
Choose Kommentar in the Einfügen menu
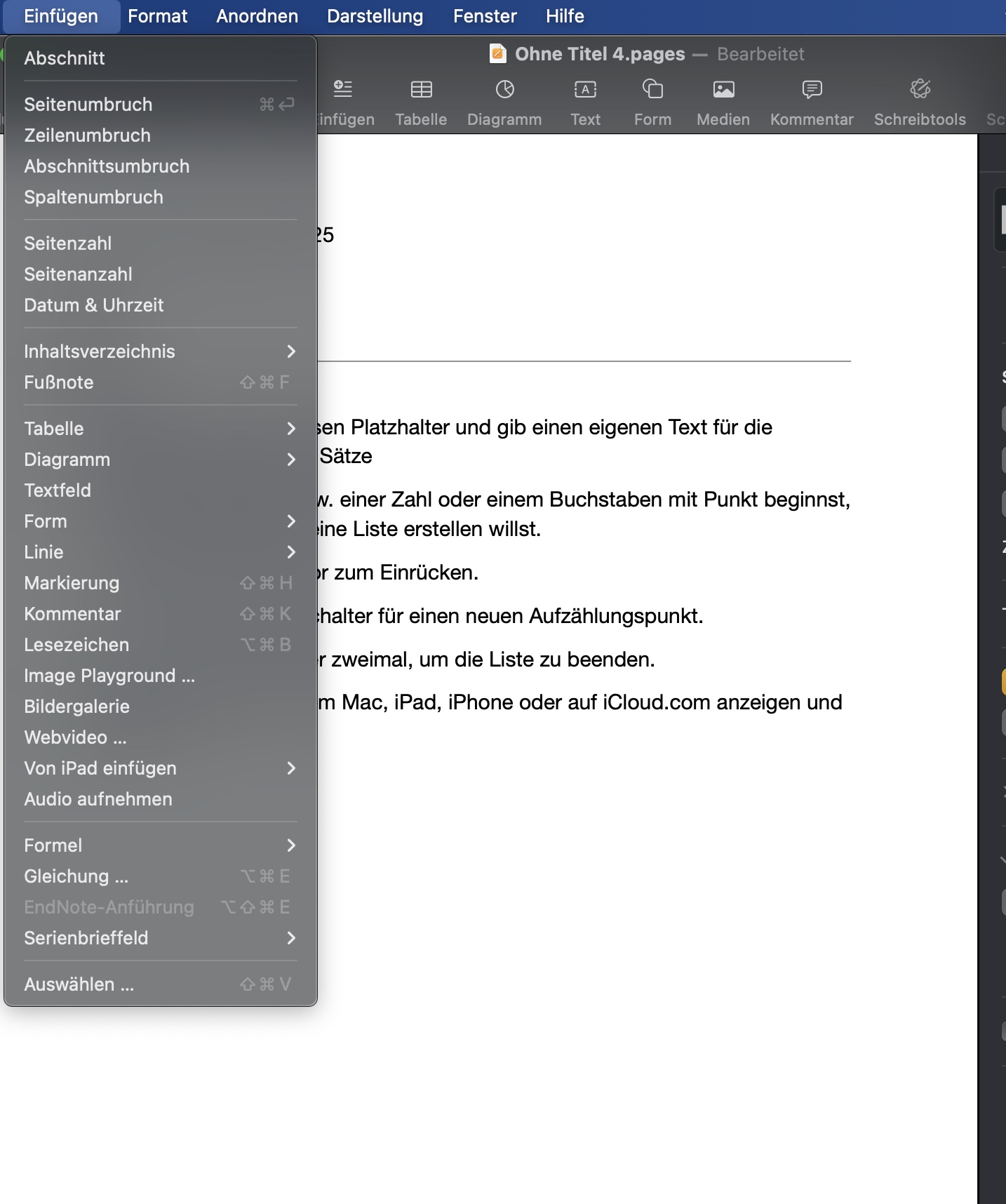point(161,614)
